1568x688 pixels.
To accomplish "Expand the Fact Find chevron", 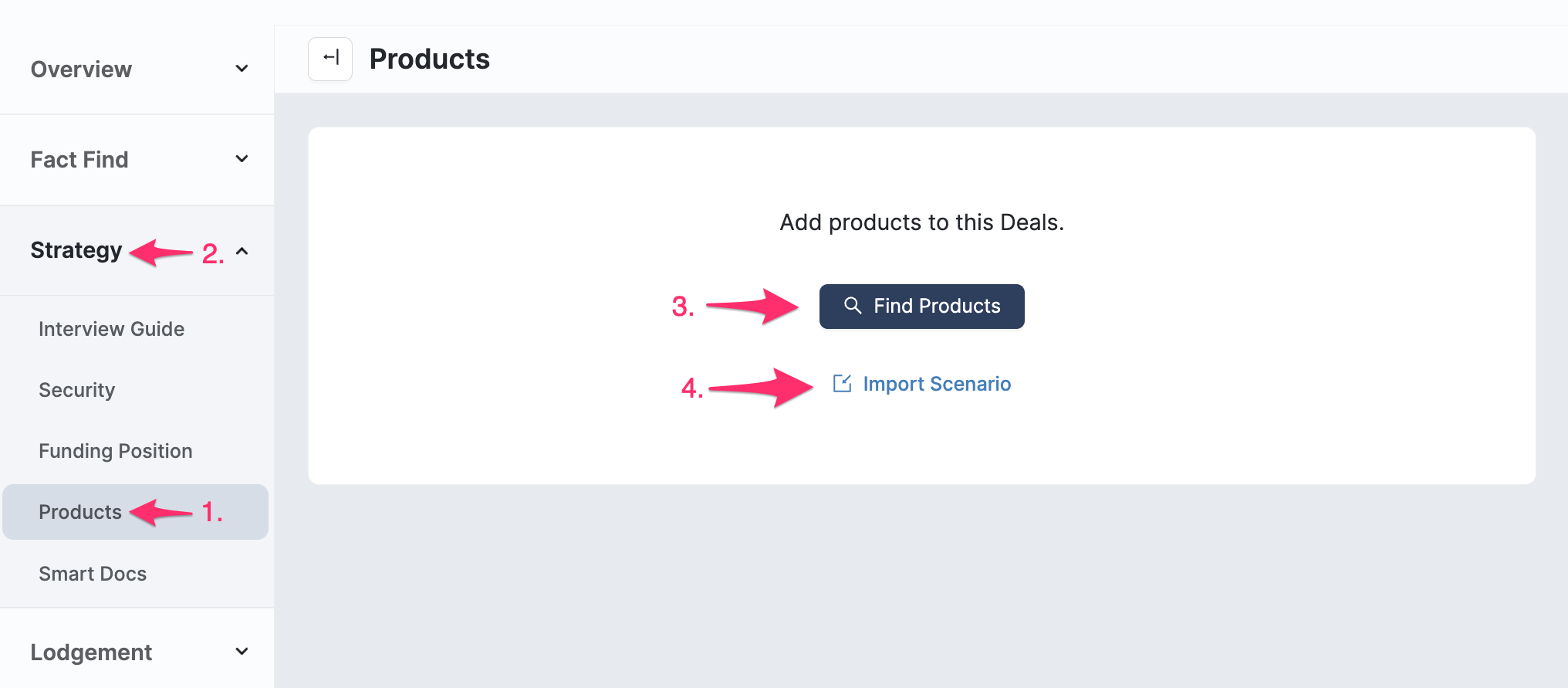I will [242, 159].
